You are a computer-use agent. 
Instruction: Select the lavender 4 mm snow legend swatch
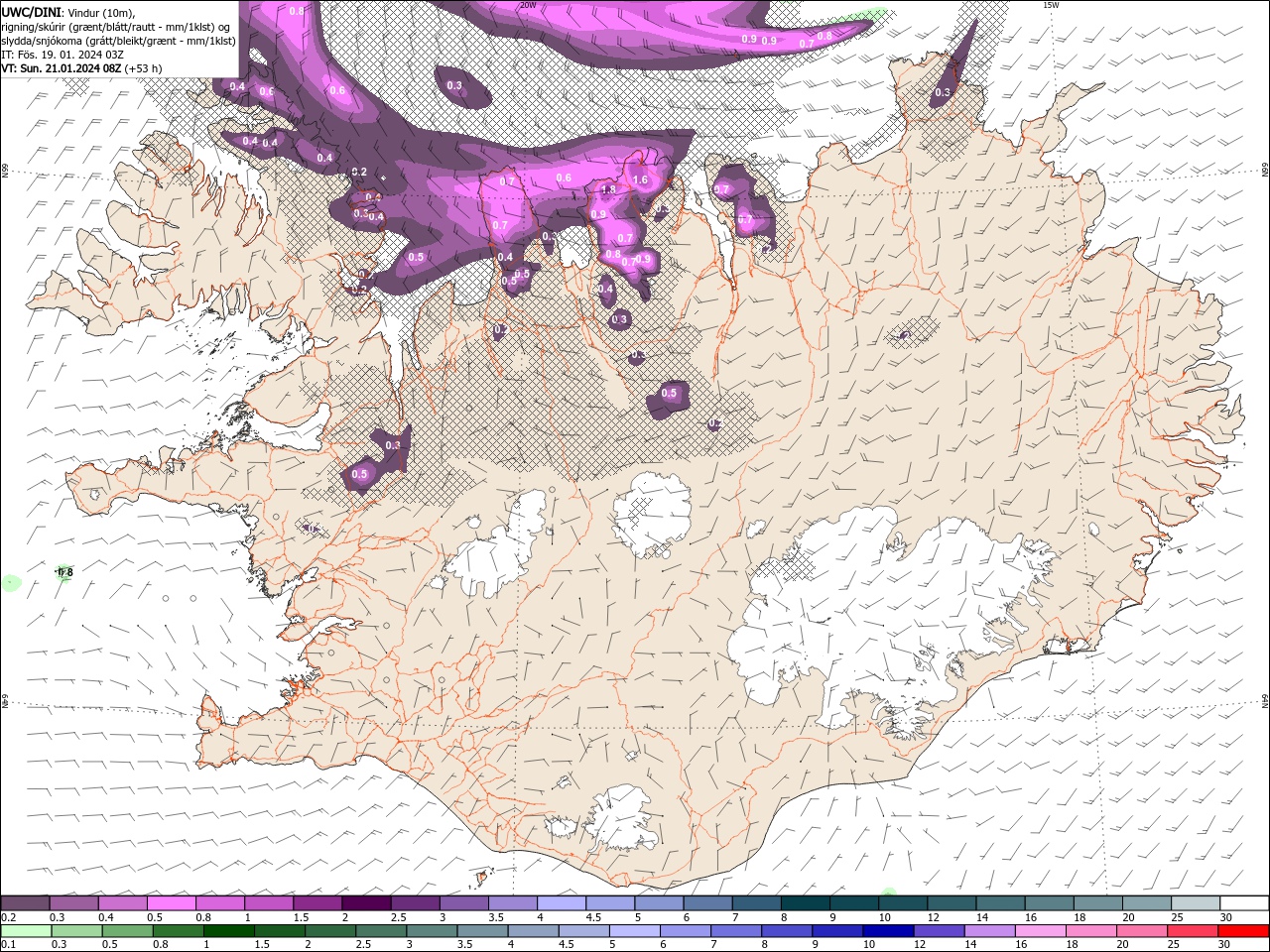[562, 902]
